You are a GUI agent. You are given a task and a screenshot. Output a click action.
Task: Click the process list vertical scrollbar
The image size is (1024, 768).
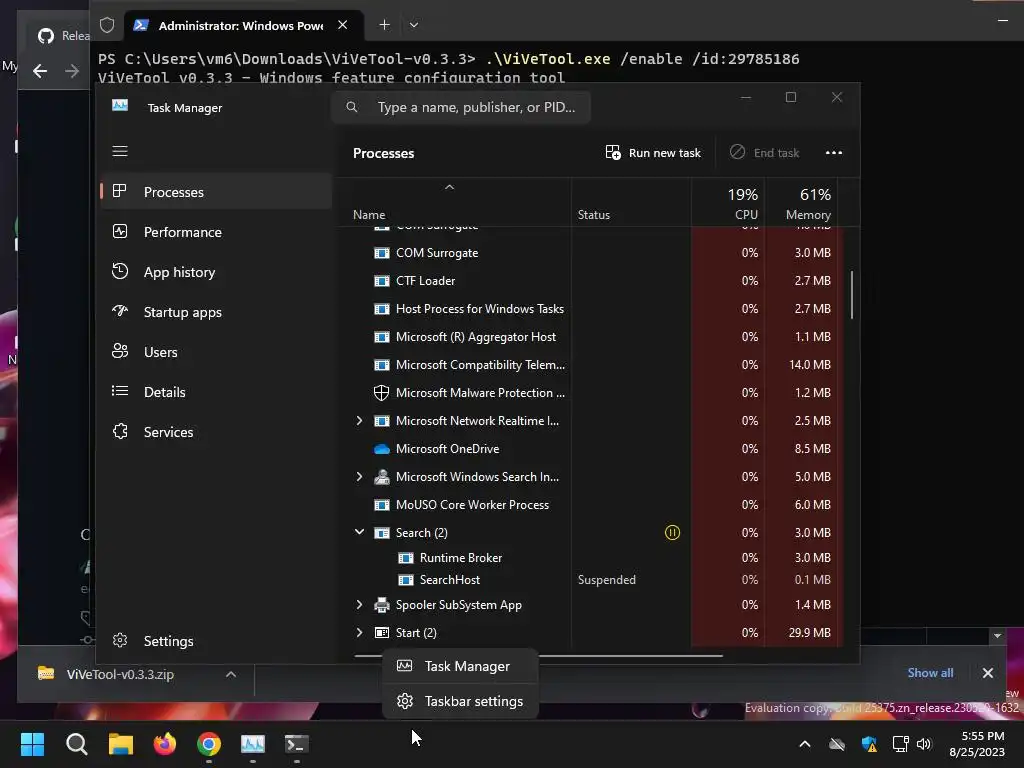(852, 295)
